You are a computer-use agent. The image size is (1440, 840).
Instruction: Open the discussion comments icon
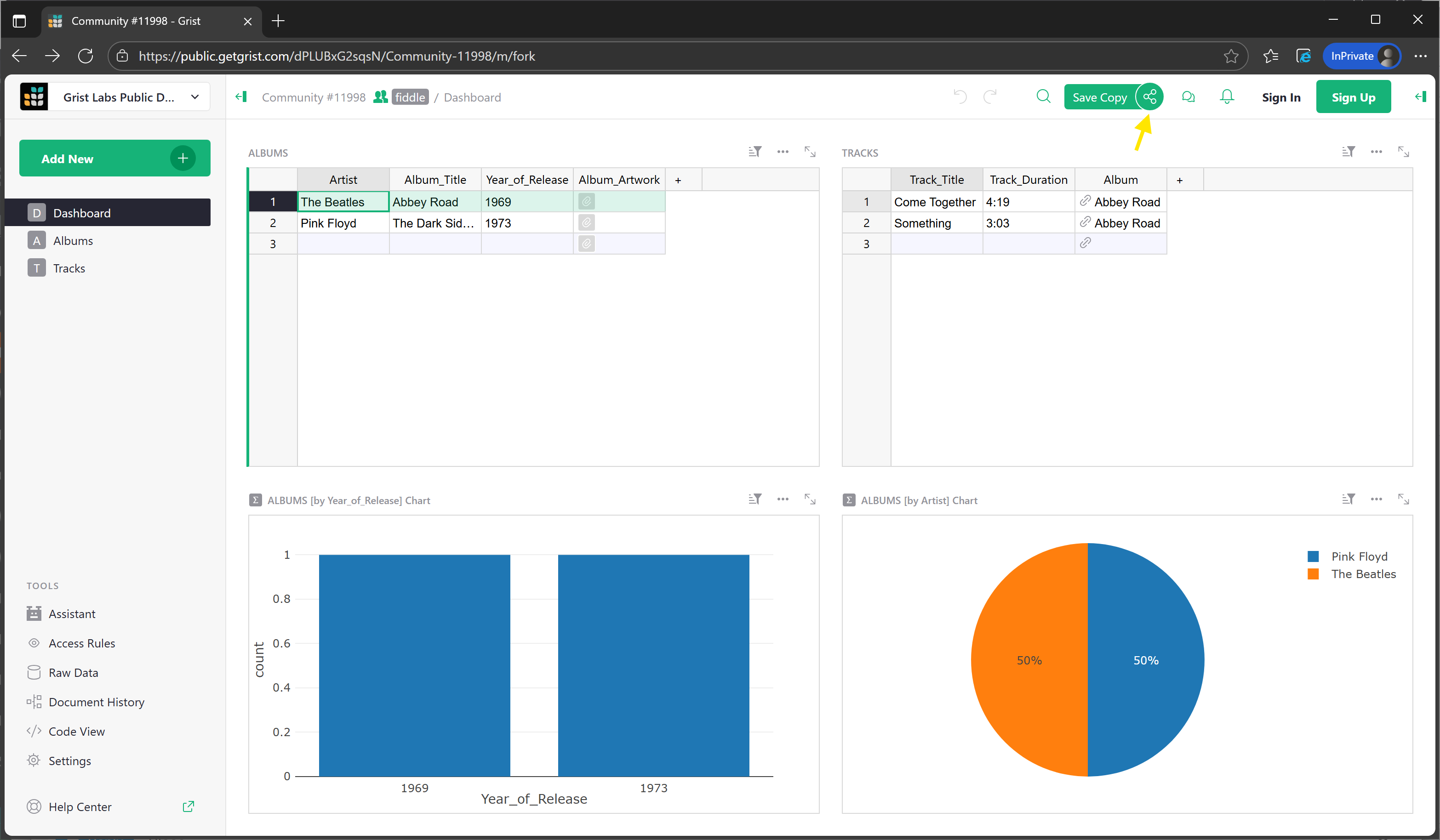pos(1188,97)
